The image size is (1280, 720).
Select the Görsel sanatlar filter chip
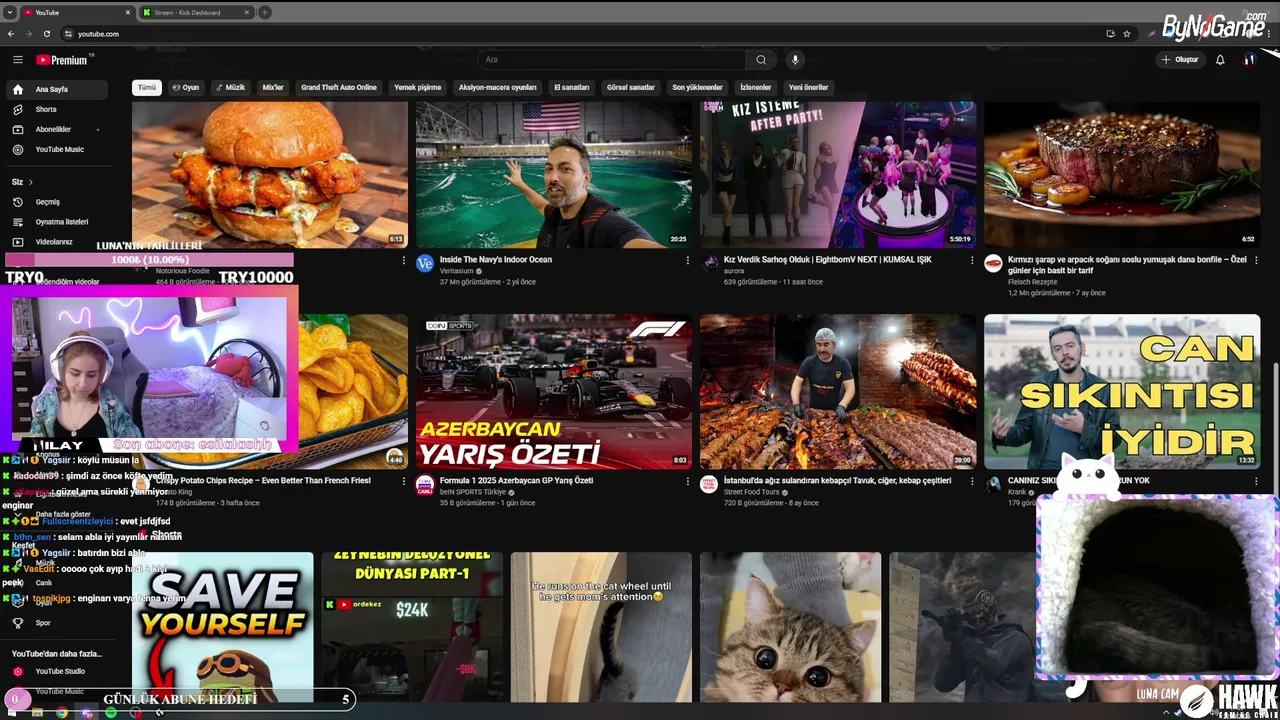tap(631, 87)
